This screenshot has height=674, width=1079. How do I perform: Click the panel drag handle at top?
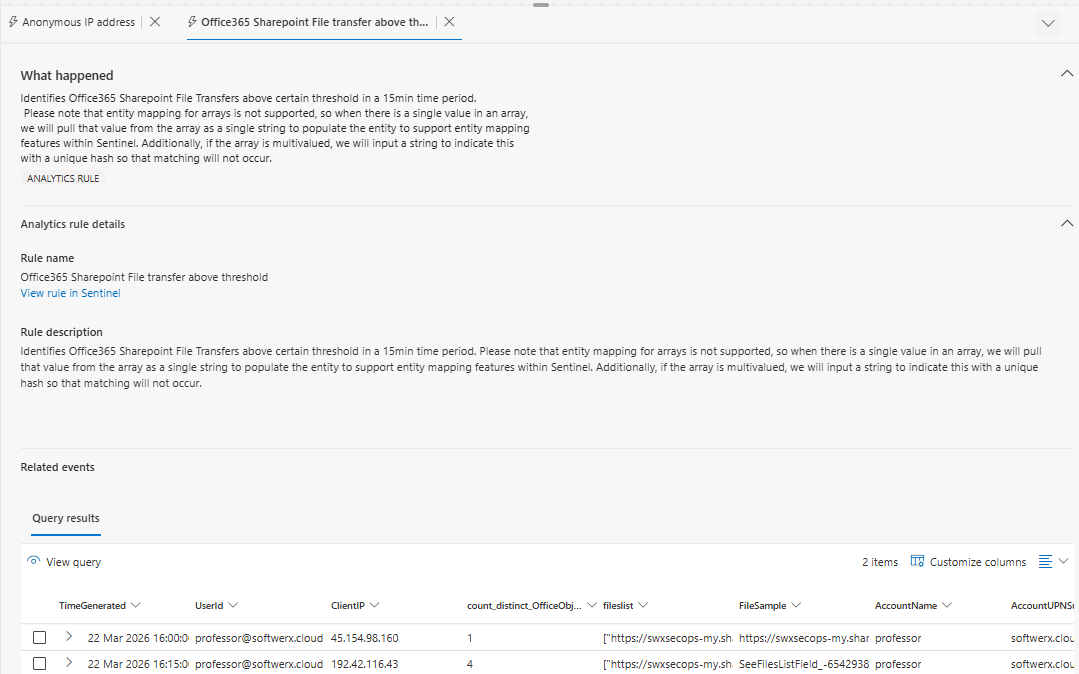(541, 5)
